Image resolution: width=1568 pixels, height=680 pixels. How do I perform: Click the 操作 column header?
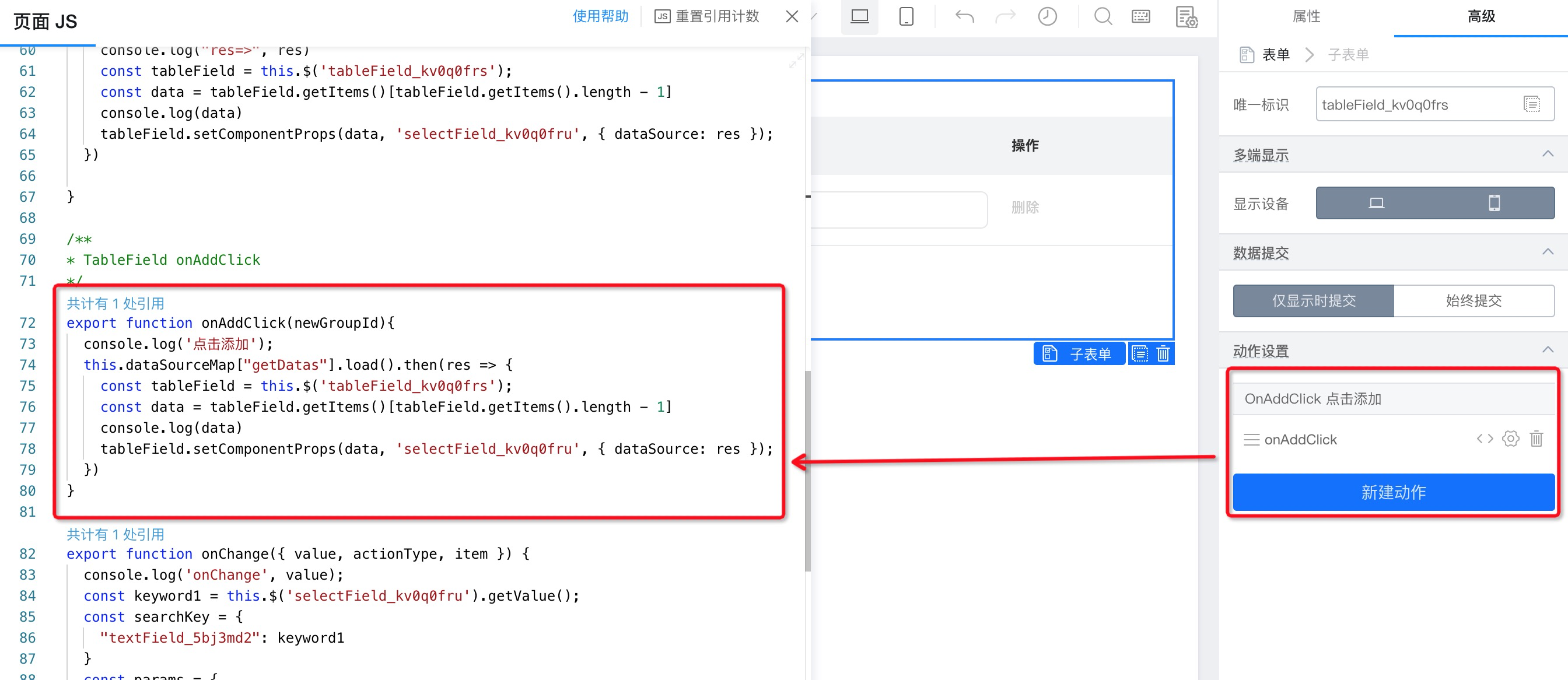[x=1025, y=145]
